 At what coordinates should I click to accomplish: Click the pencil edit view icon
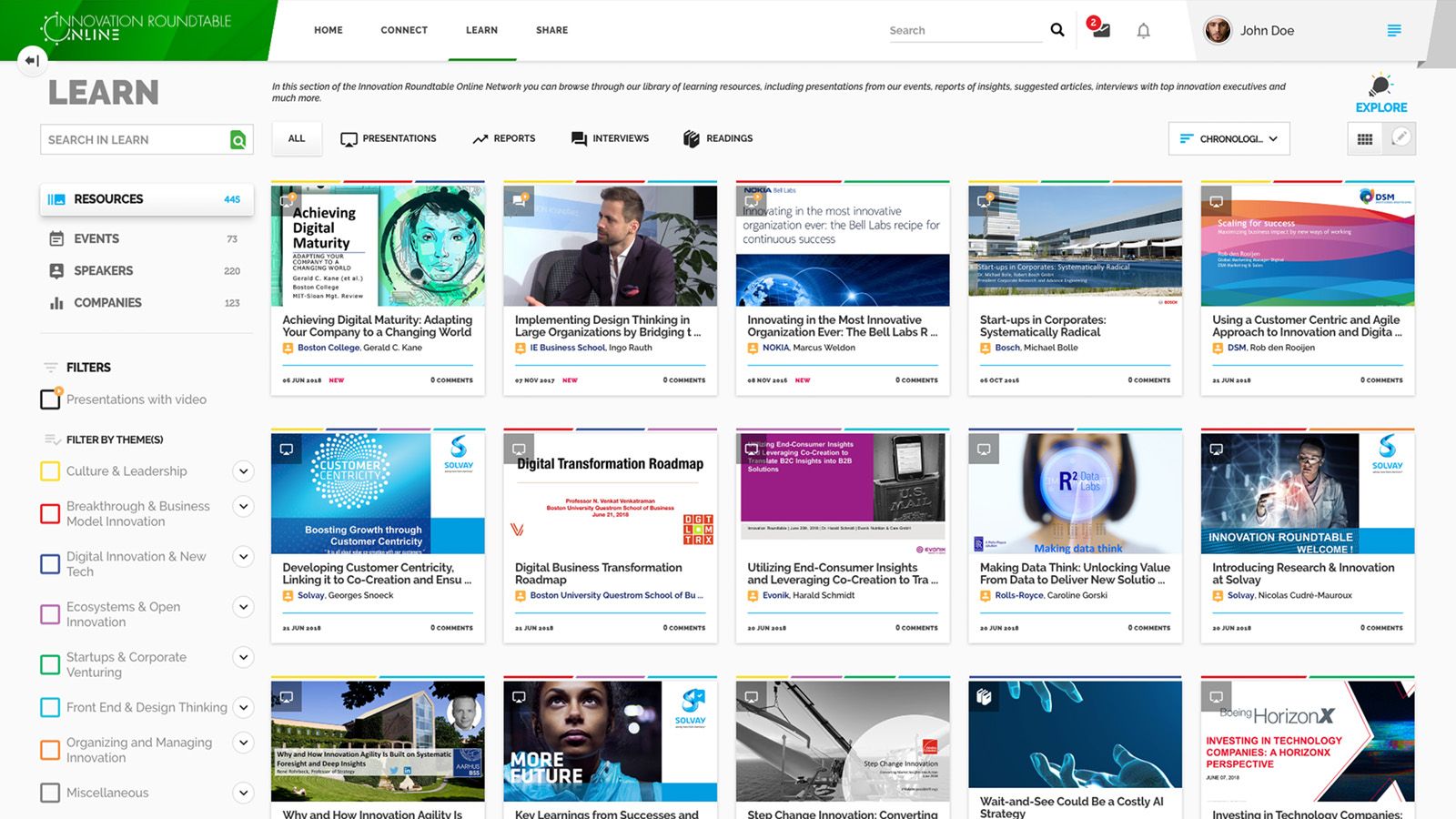click(x=1400, y=137)
